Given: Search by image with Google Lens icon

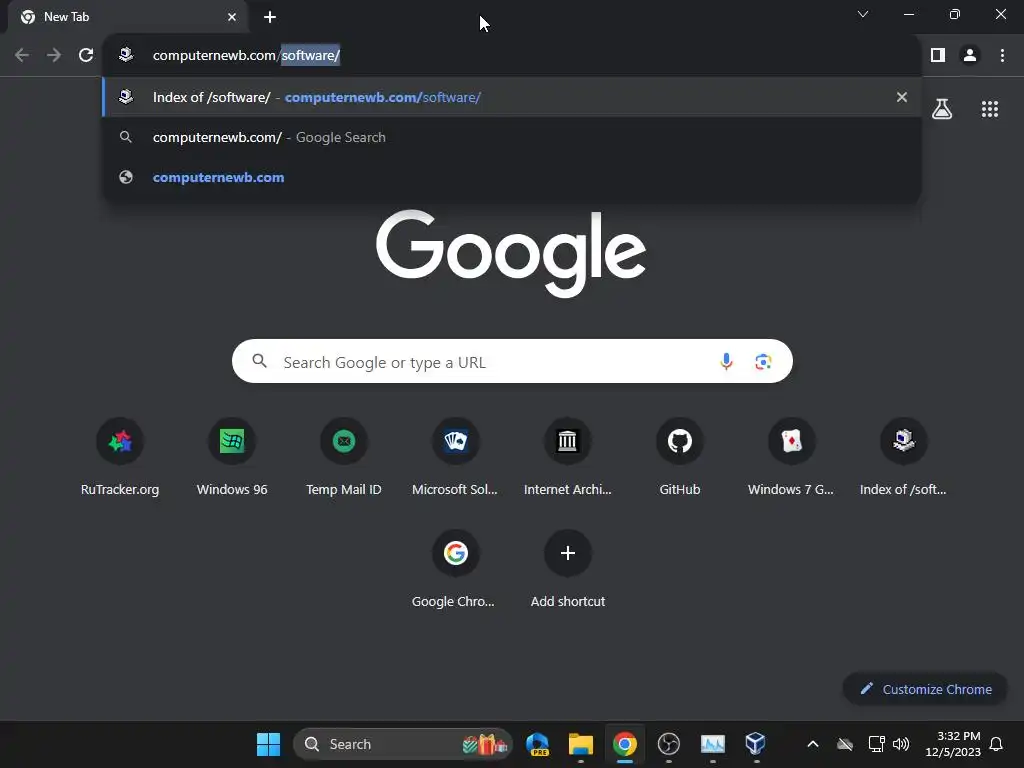Looking at the screenshot, I should [x=763, y=361].
